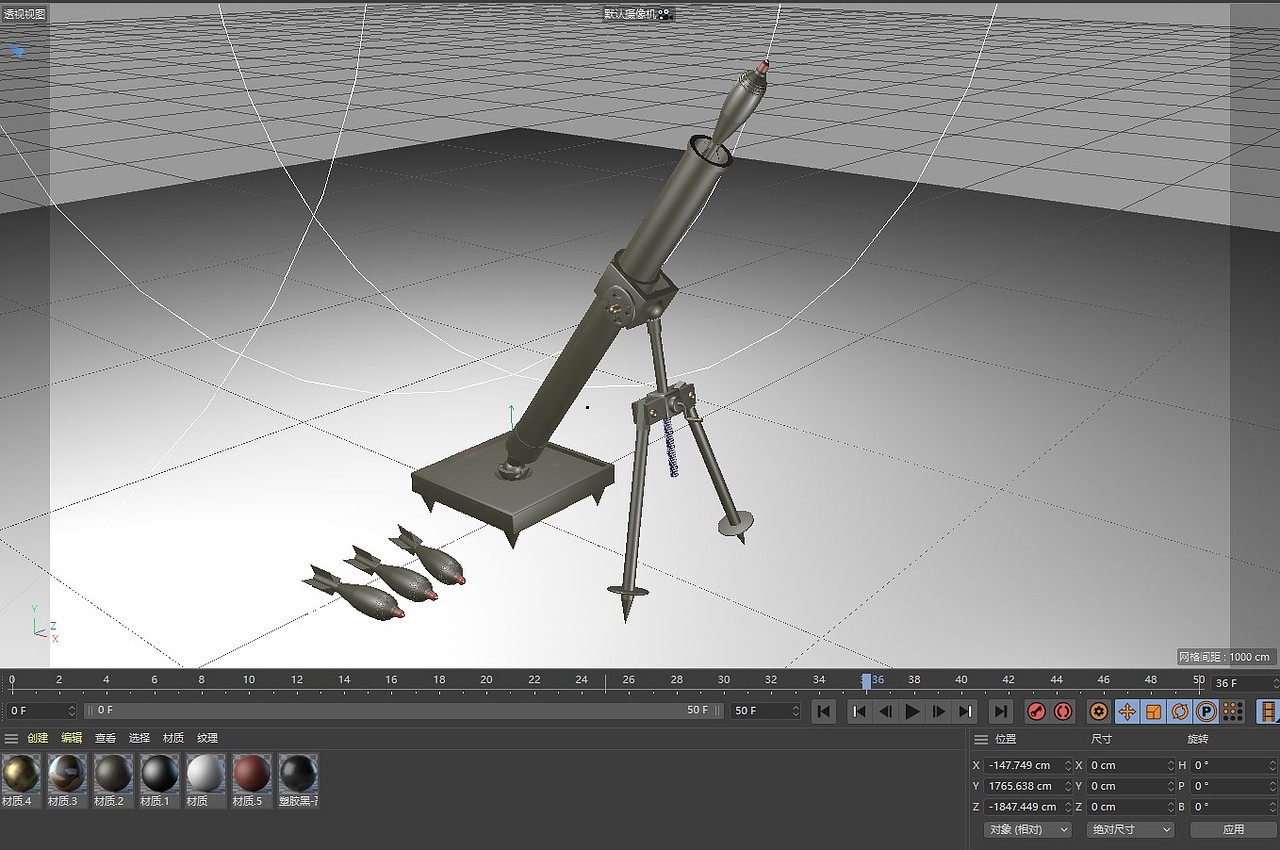
Task: Click the 默认摄像机 camera label
Action: click(x=630, y=14)
